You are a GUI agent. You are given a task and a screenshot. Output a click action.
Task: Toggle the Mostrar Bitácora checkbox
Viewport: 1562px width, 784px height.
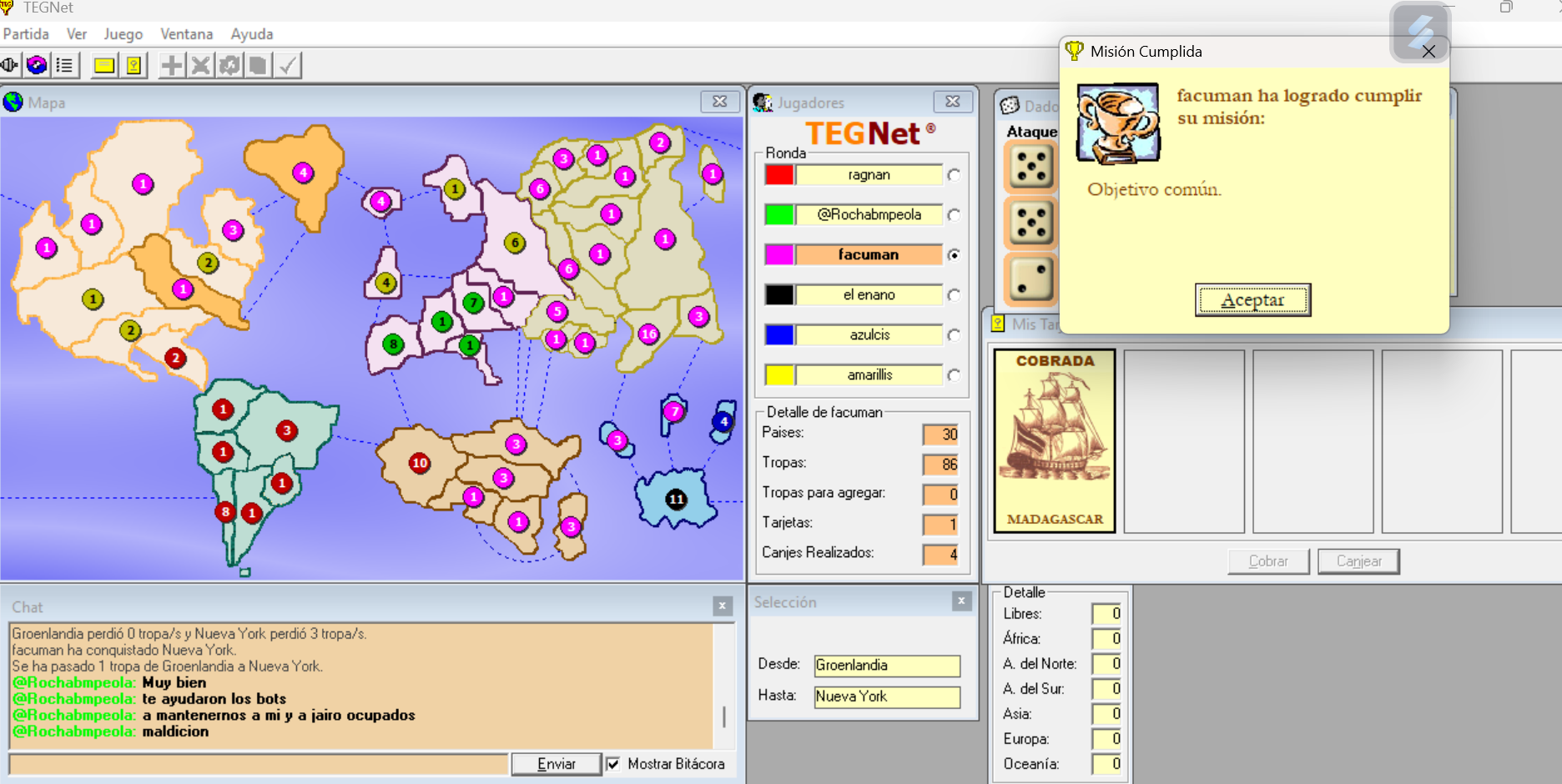pos(613,764)
